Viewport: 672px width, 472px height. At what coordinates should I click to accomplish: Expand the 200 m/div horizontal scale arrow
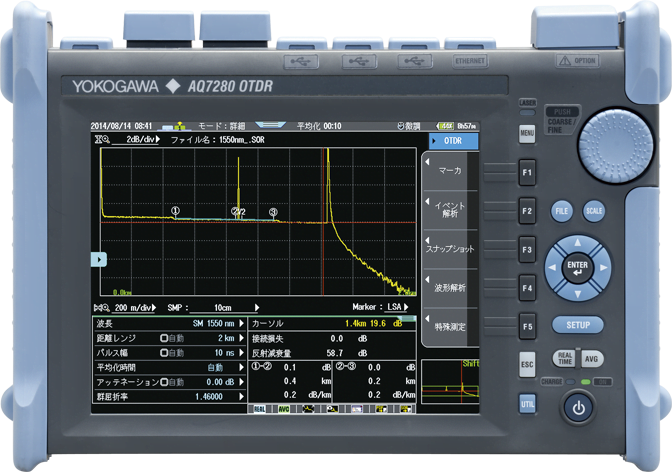tap(154, 308)
